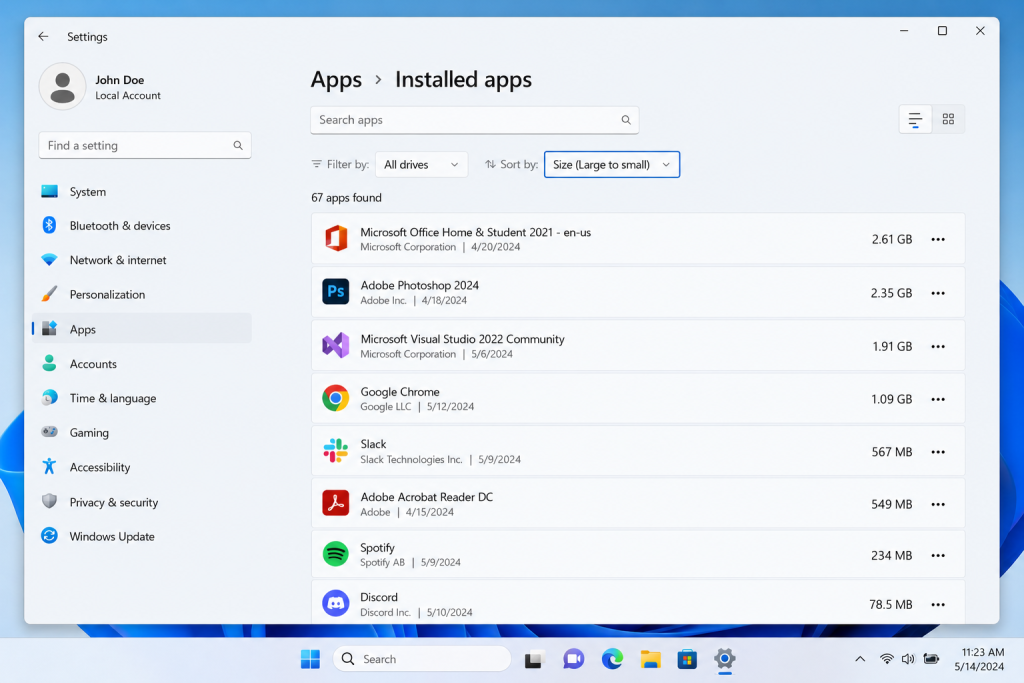1024x683 pixels.
Task: Click in the Search apps field
Action: 475,120
